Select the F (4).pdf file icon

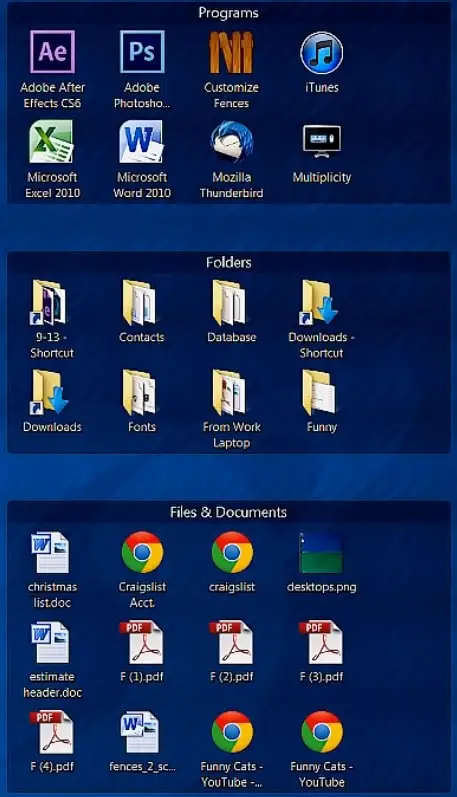[x=51, y=732]
